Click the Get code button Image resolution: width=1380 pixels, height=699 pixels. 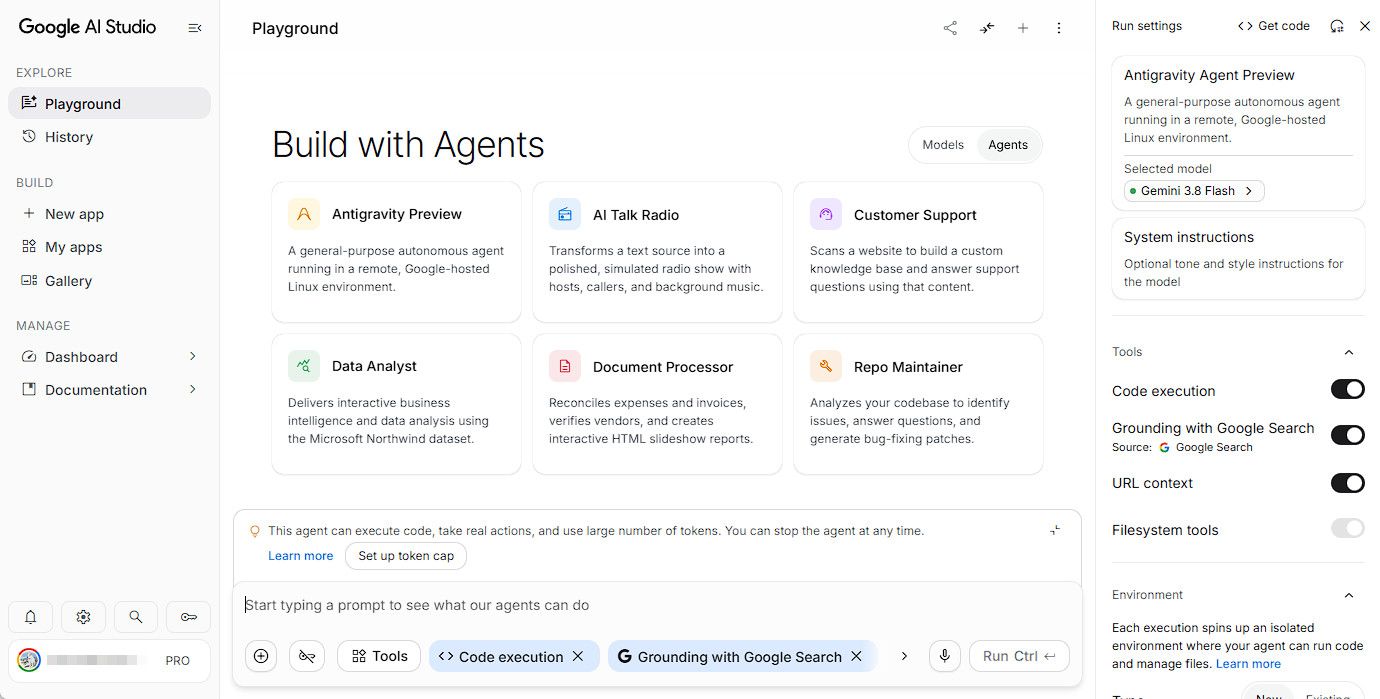point(1274,26)
